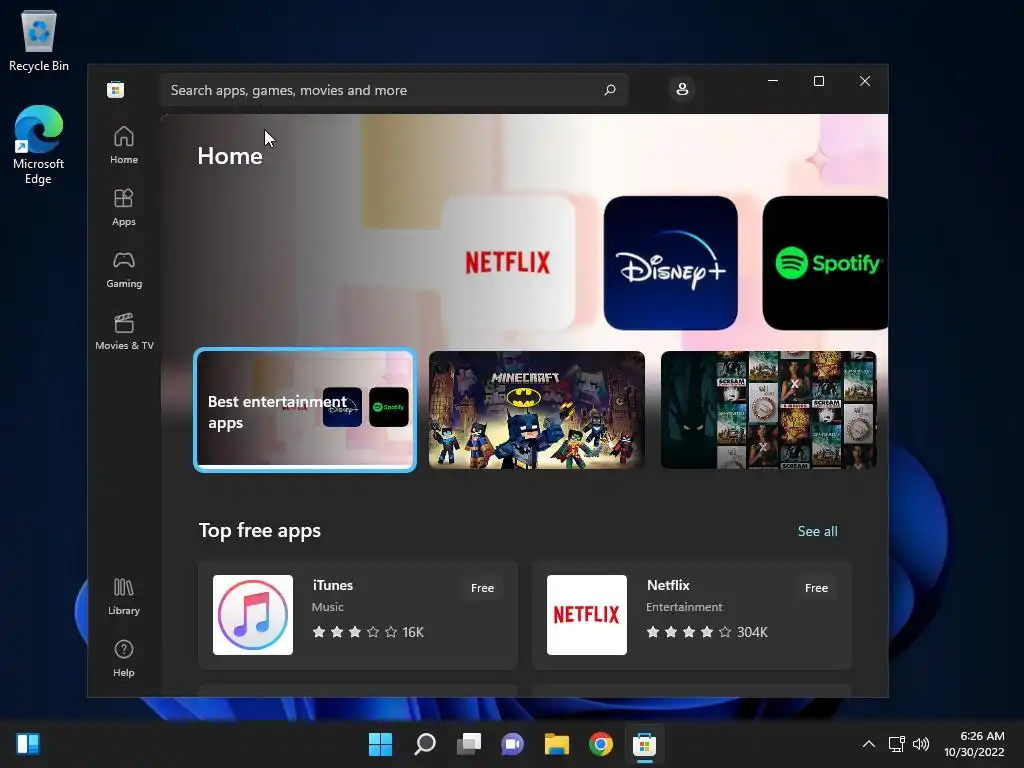Open the Library in sidebar

coord(123,596)
